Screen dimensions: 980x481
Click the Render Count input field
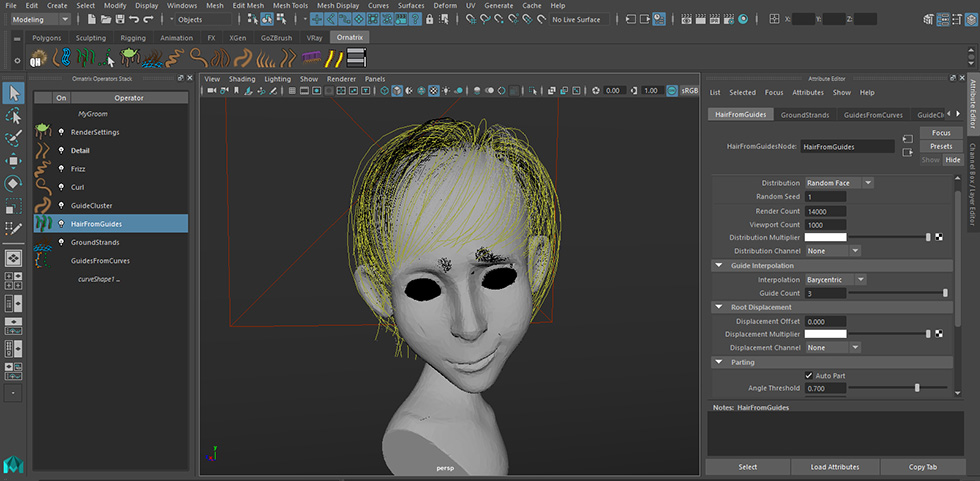pos(825,211)
